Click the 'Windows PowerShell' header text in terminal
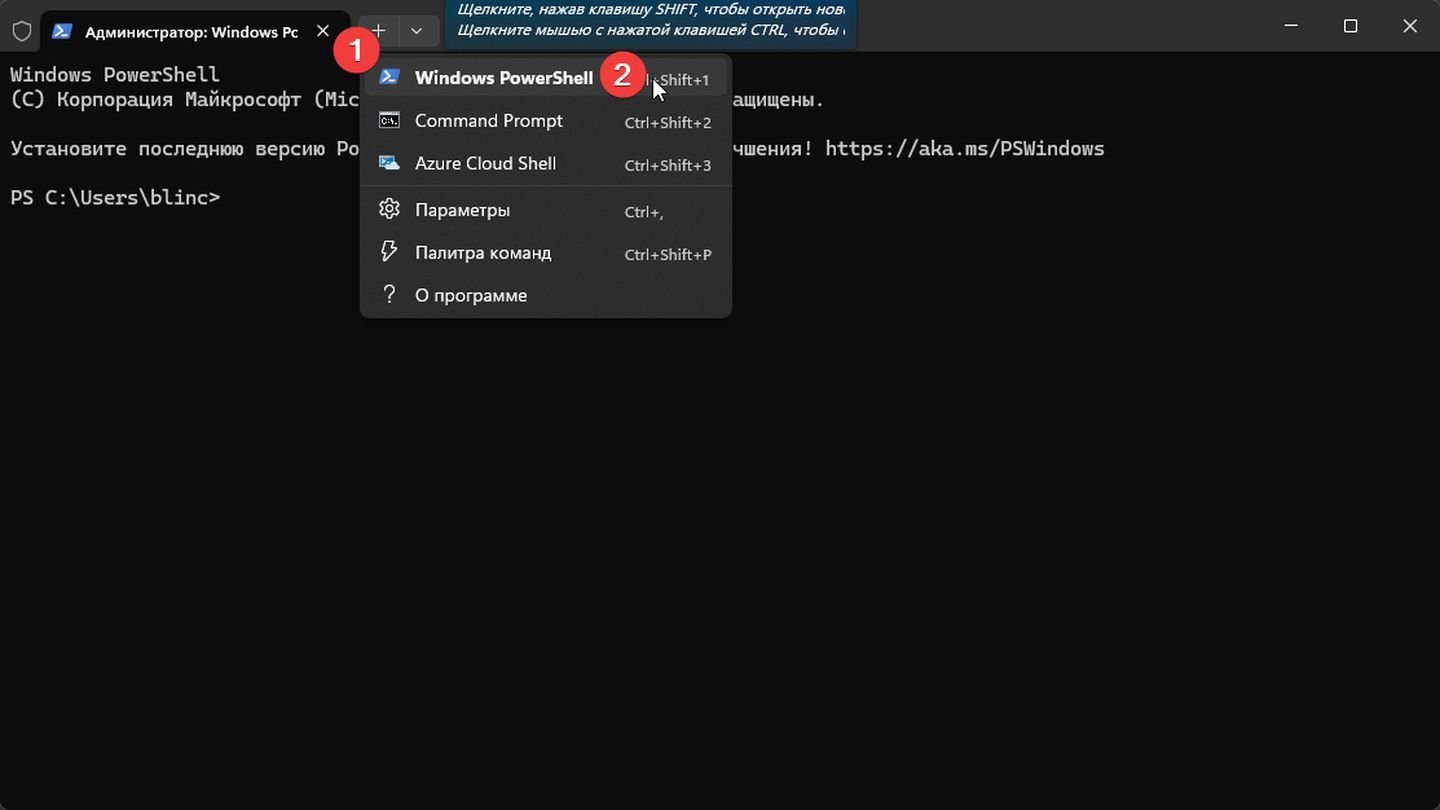1440x810 pixels. coord(115,75)
